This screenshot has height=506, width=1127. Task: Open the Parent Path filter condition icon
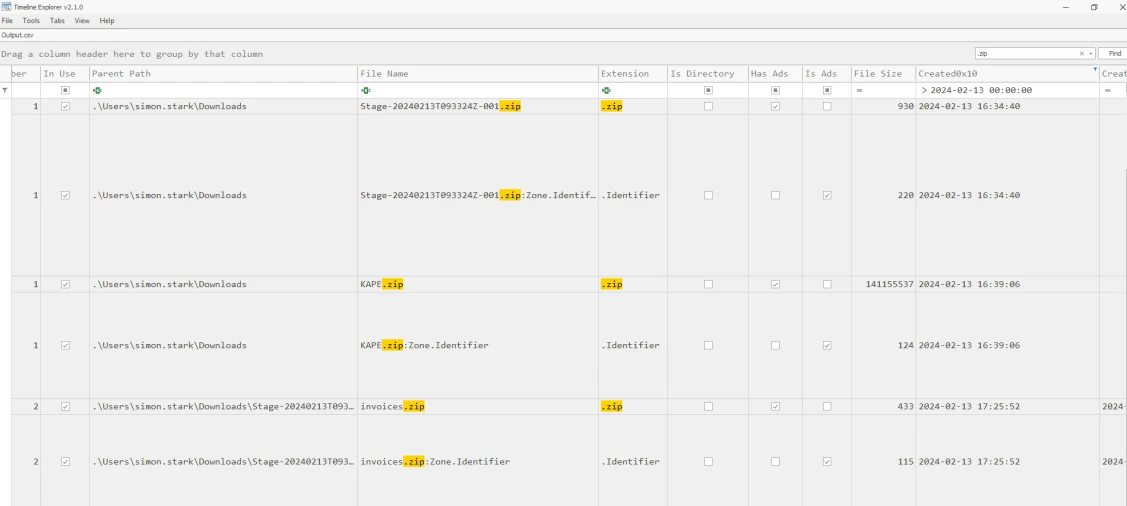tap(97, 91)
